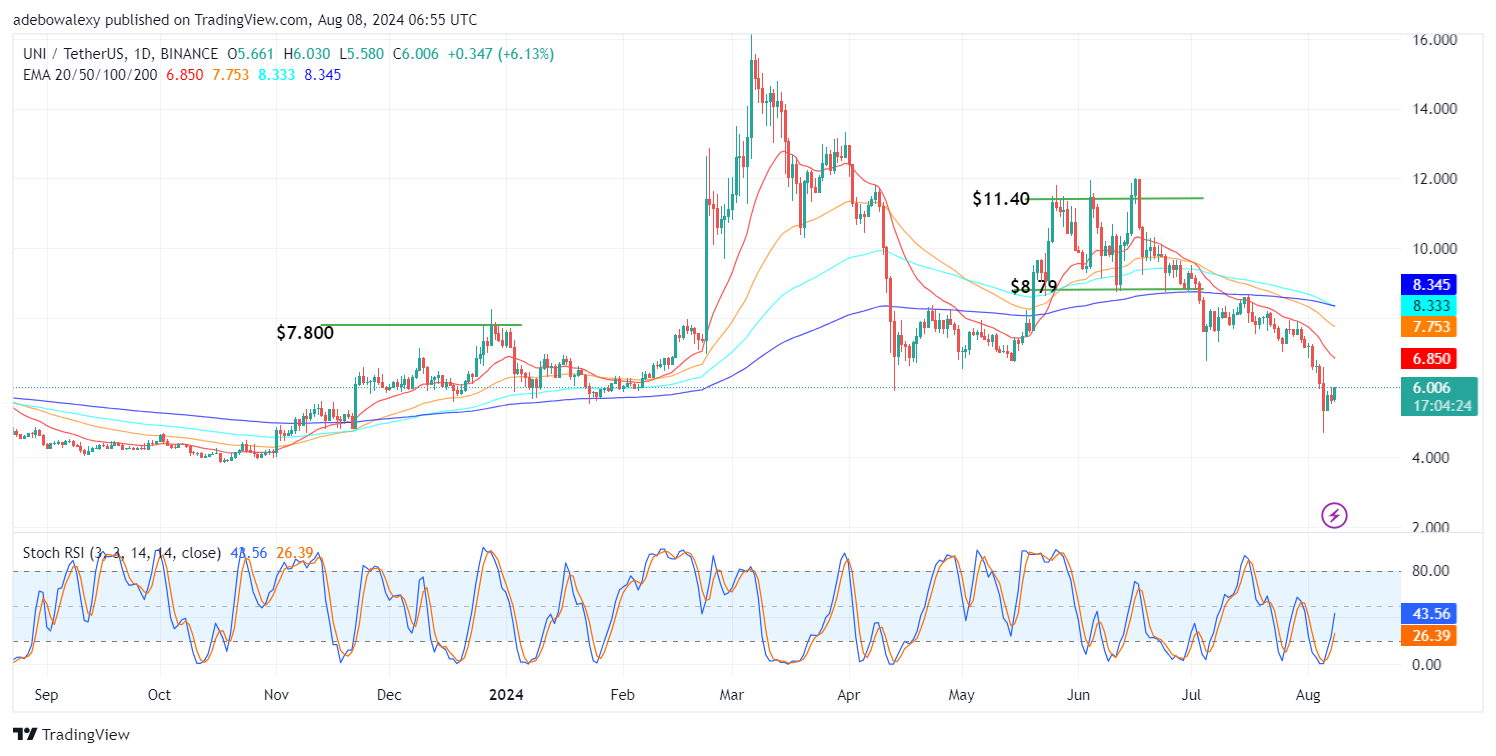Click the published-by header text
This screenshot has height=756, width=1496.
pyautogui.click(x=245, y=19)
